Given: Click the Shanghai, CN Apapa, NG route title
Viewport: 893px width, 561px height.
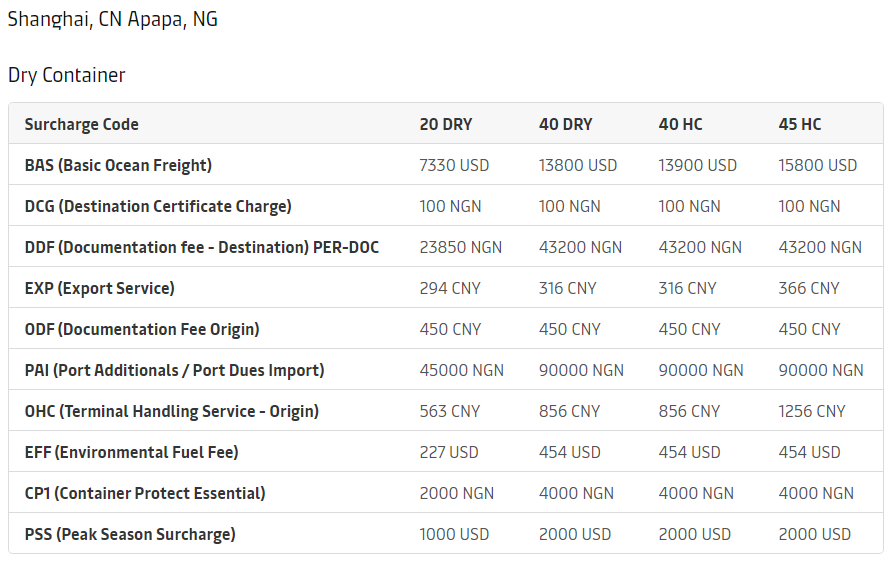Looking at the screenshot, I should (x=113, y=19).
